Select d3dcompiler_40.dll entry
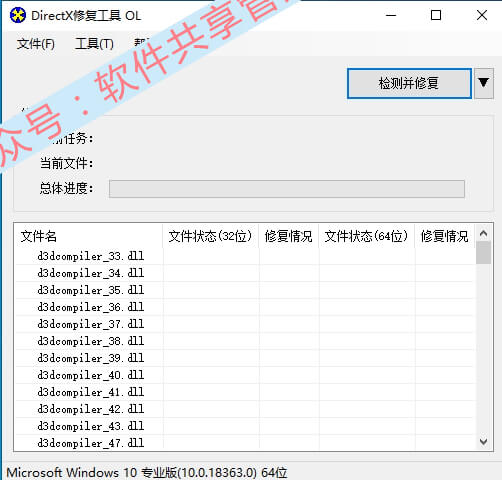Image resolution: width=502 pixels, height=480 pixels. pyautogui.click(x=91, y=375)
